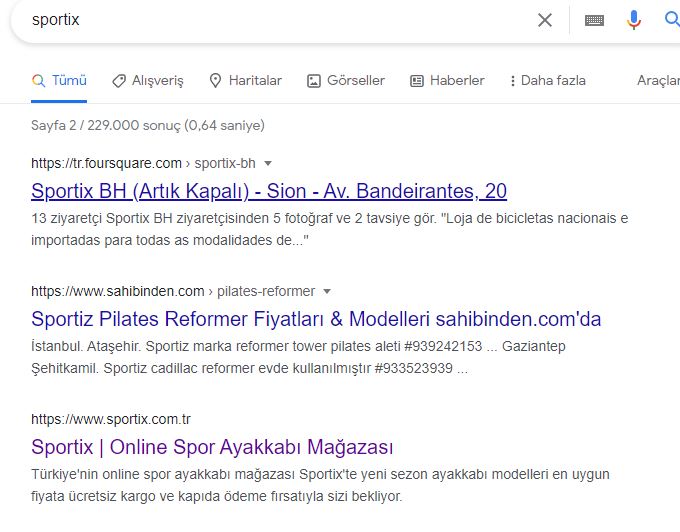Screen dimensions: 680x532
Task: Click the magnifier search button
Action: coord(672,20)
